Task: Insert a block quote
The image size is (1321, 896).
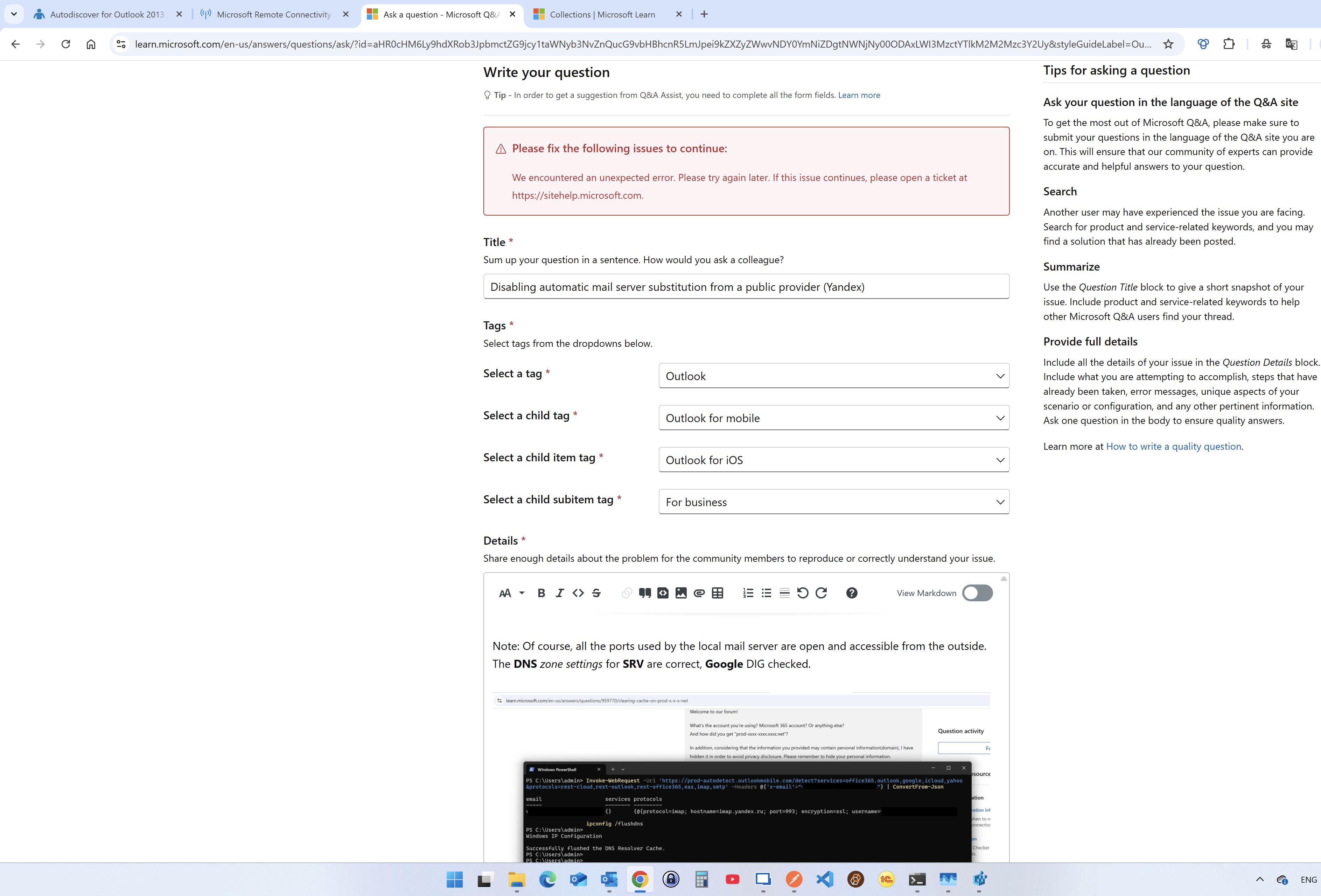Action: (x=645, y=593)
